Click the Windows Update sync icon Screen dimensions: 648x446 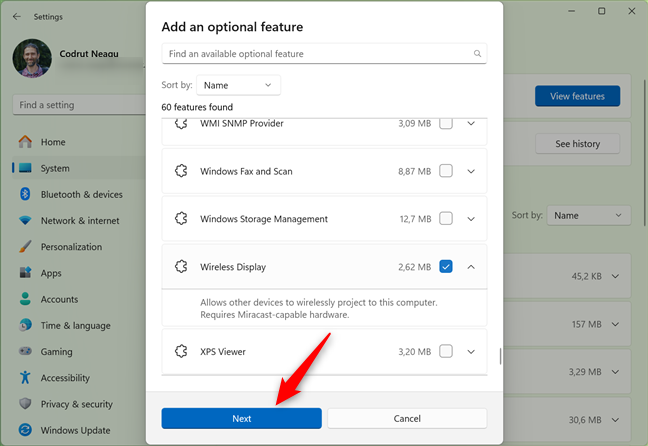coord(25,430)
